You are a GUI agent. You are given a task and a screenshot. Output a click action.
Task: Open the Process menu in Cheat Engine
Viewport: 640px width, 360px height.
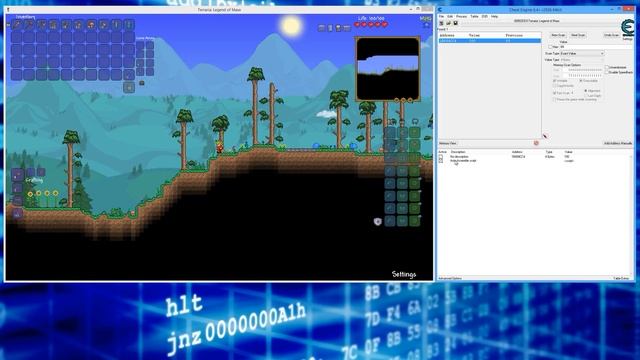click(462, 16)
